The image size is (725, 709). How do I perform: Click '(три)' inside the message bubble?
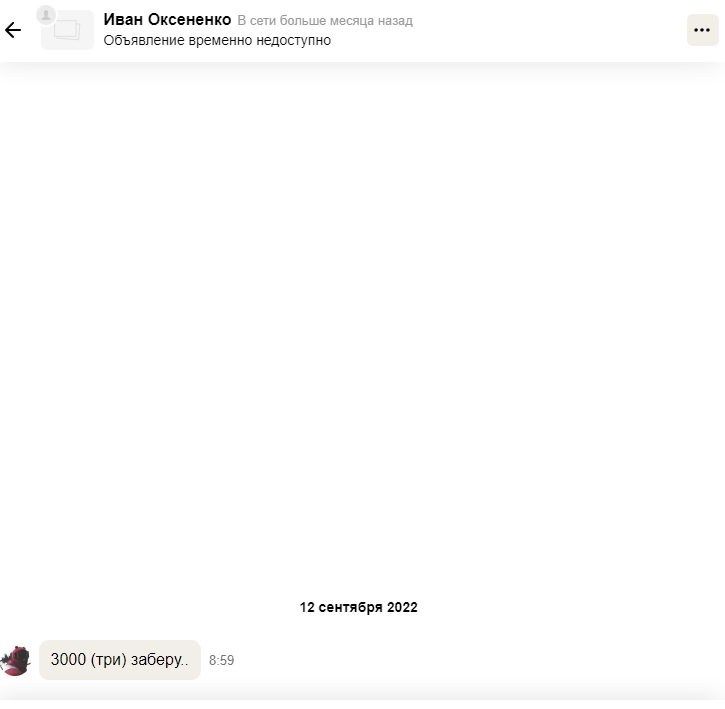point(108,660)
